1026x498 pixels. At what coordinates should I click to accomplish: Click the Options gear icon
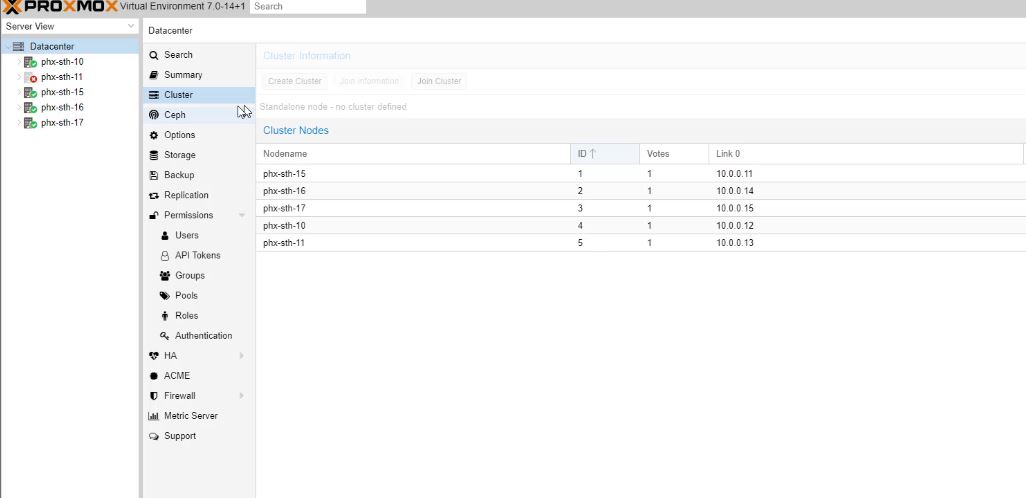[154, 135]
